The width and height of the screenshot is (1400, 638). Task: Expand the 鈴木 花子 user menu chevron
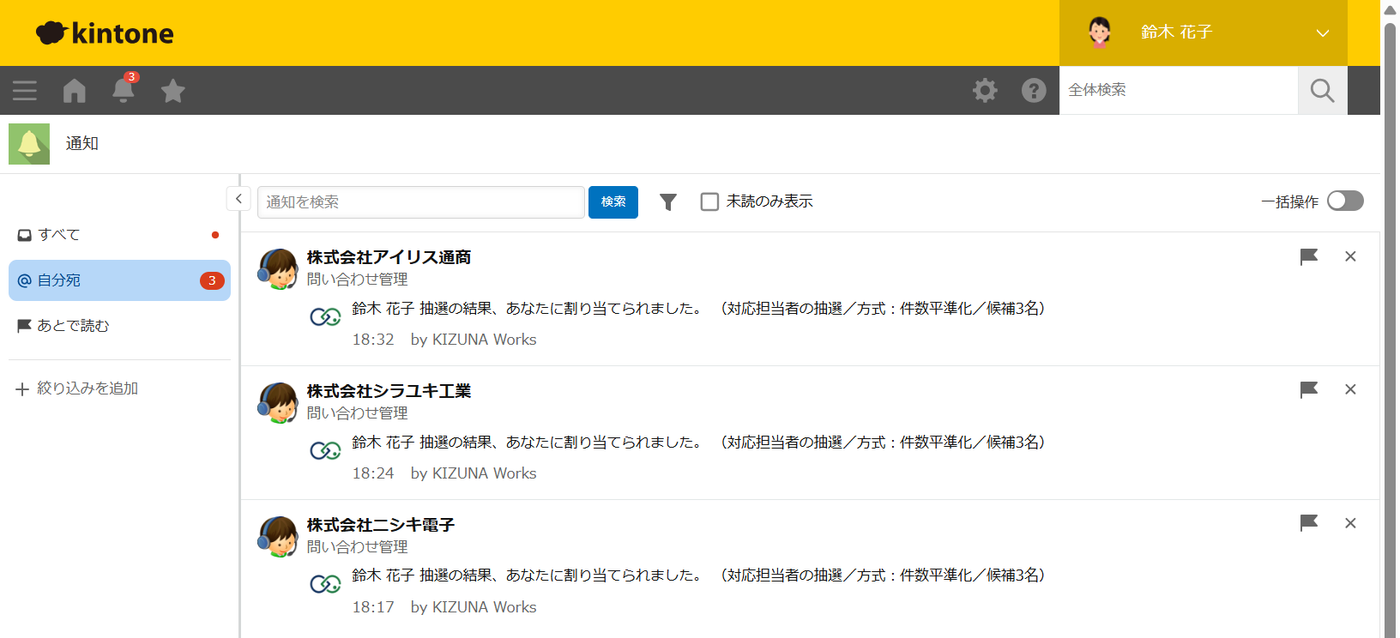pyautogui.click(x=1323, y=33)
